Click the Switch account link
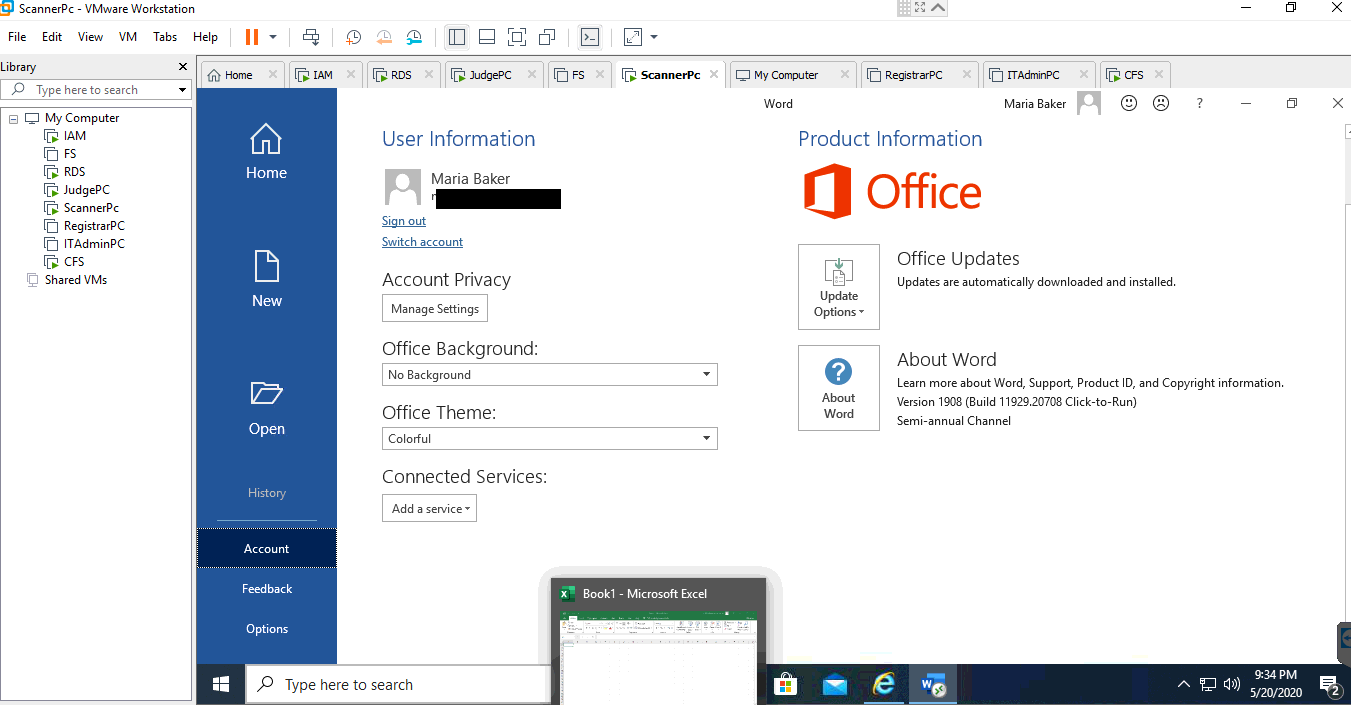 422,242
